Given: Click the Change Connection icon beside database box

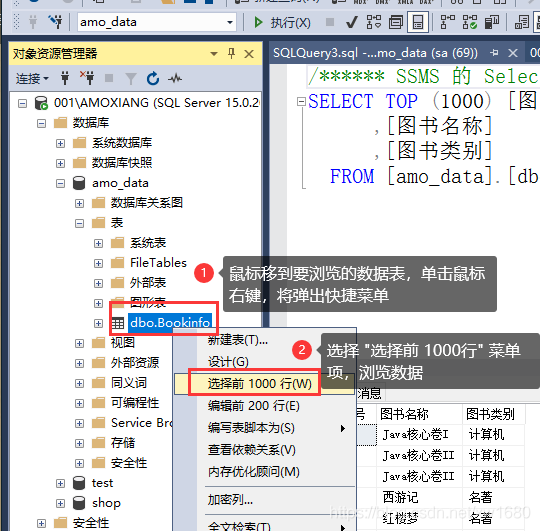Looking at the screenshot, I should [x=55, y=22].
